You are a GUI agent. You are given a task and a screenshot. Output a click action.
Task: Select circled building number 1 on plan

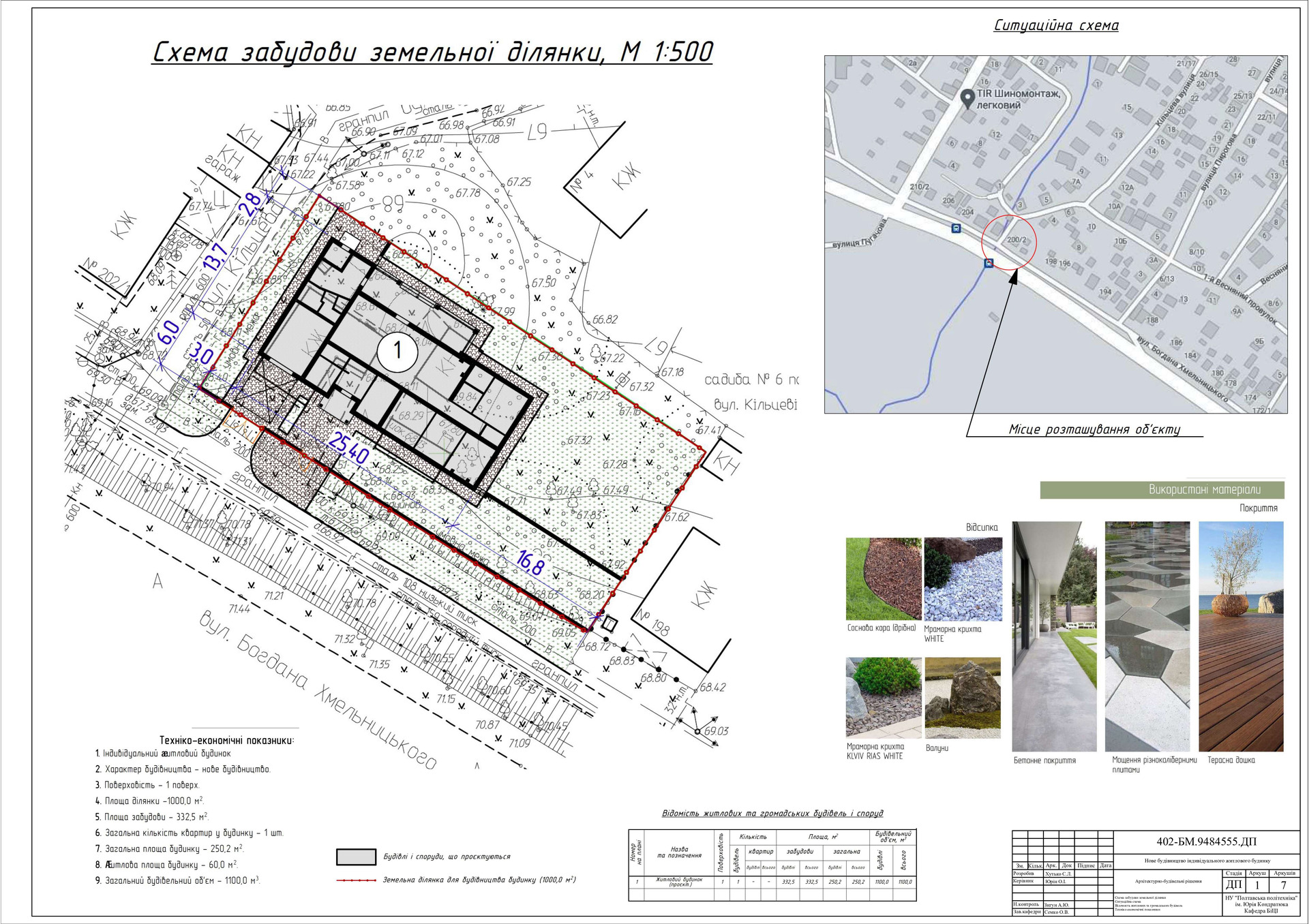397,352
